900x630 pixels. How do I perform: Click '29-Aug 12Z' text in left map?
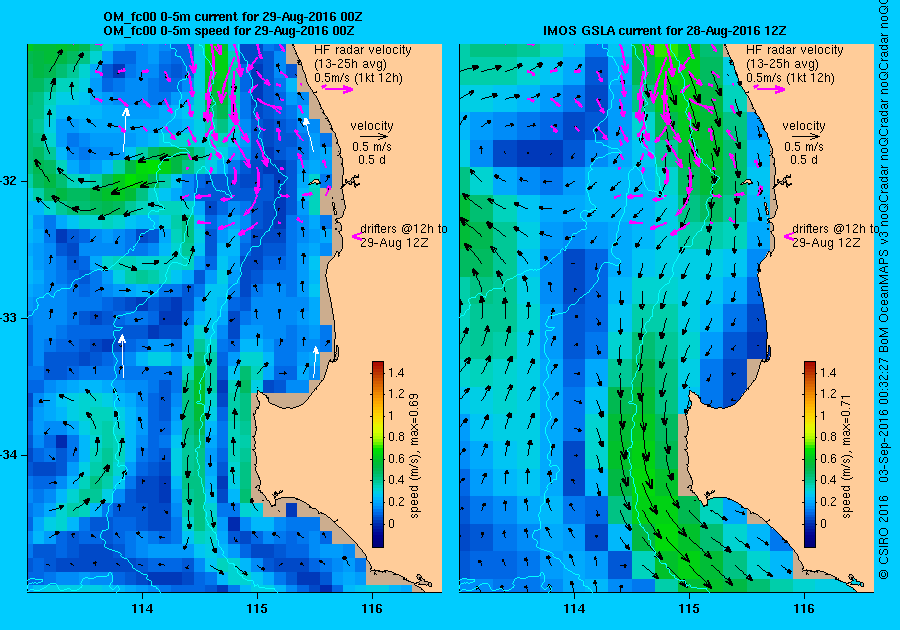tap(394, 242)
